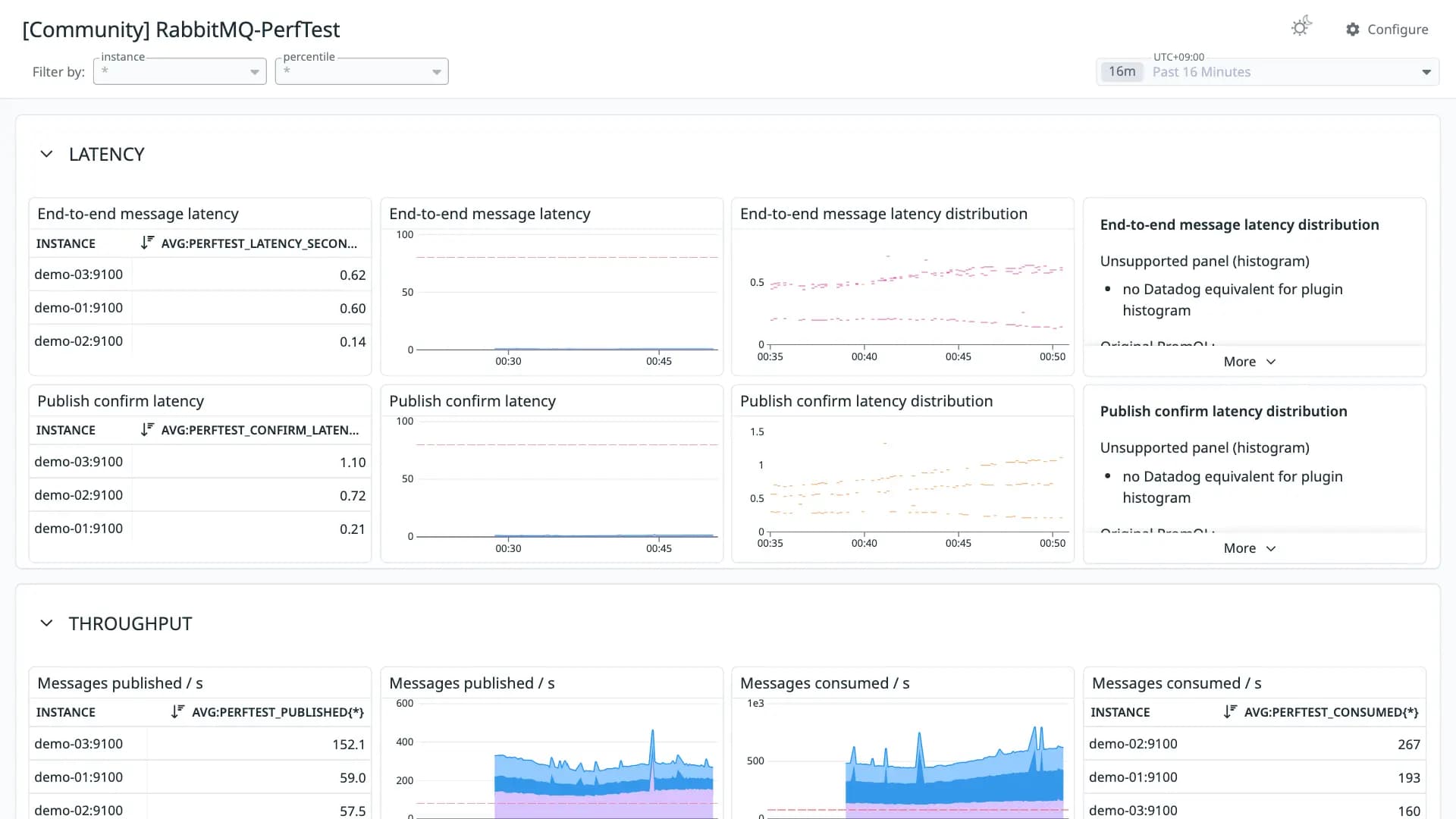Sort by AVG:PERFTEST_LATENCY_SECON column icon
This screenshot has height=819, width=1456.
click(x=147, y=243)
